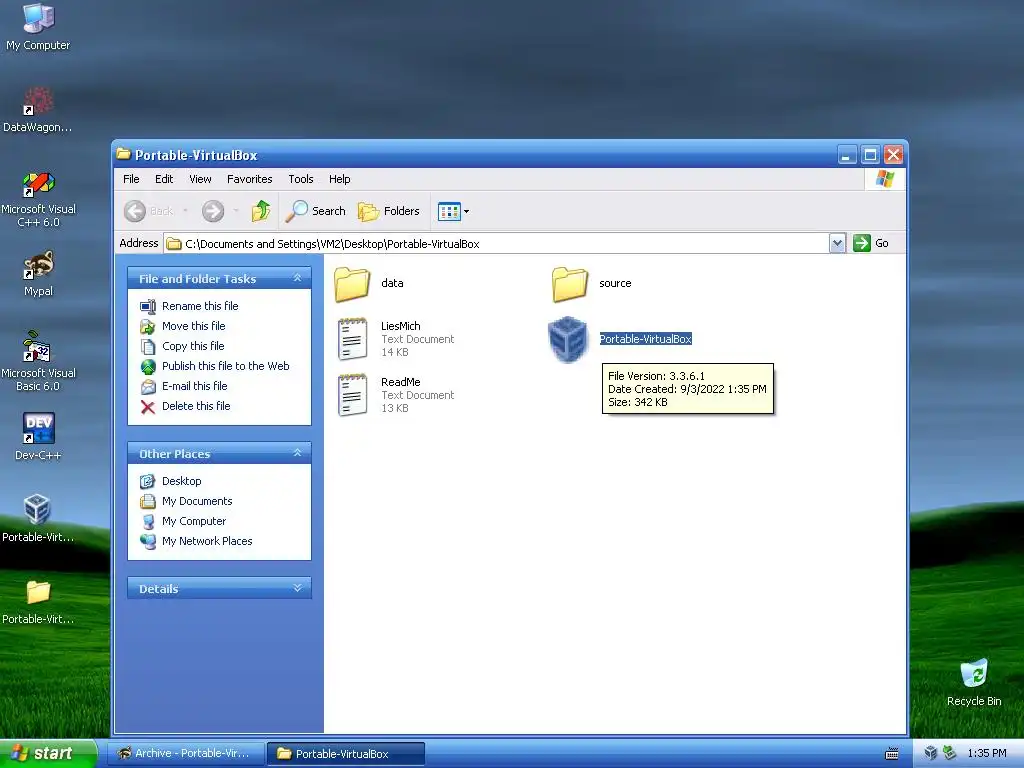Screen dimensions: 1024x768
Task: Minimize the Portable-VirtualBox window
Action: [847, 155]
